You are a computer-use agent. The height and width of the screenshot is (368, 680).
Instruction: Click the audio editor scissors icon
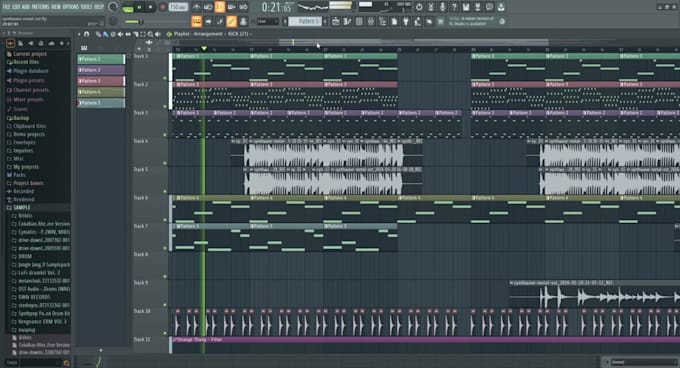(x=431, y=7)
